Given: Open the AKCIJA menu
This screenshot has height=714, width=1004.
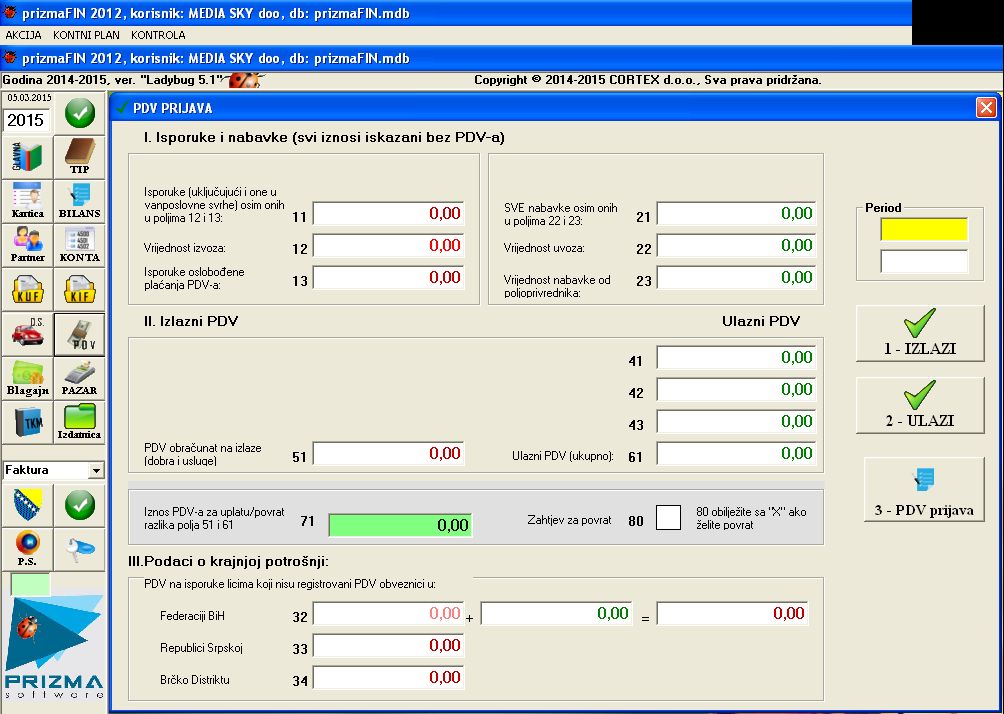Looking at the screenshot, I should (x=24, y=35).
